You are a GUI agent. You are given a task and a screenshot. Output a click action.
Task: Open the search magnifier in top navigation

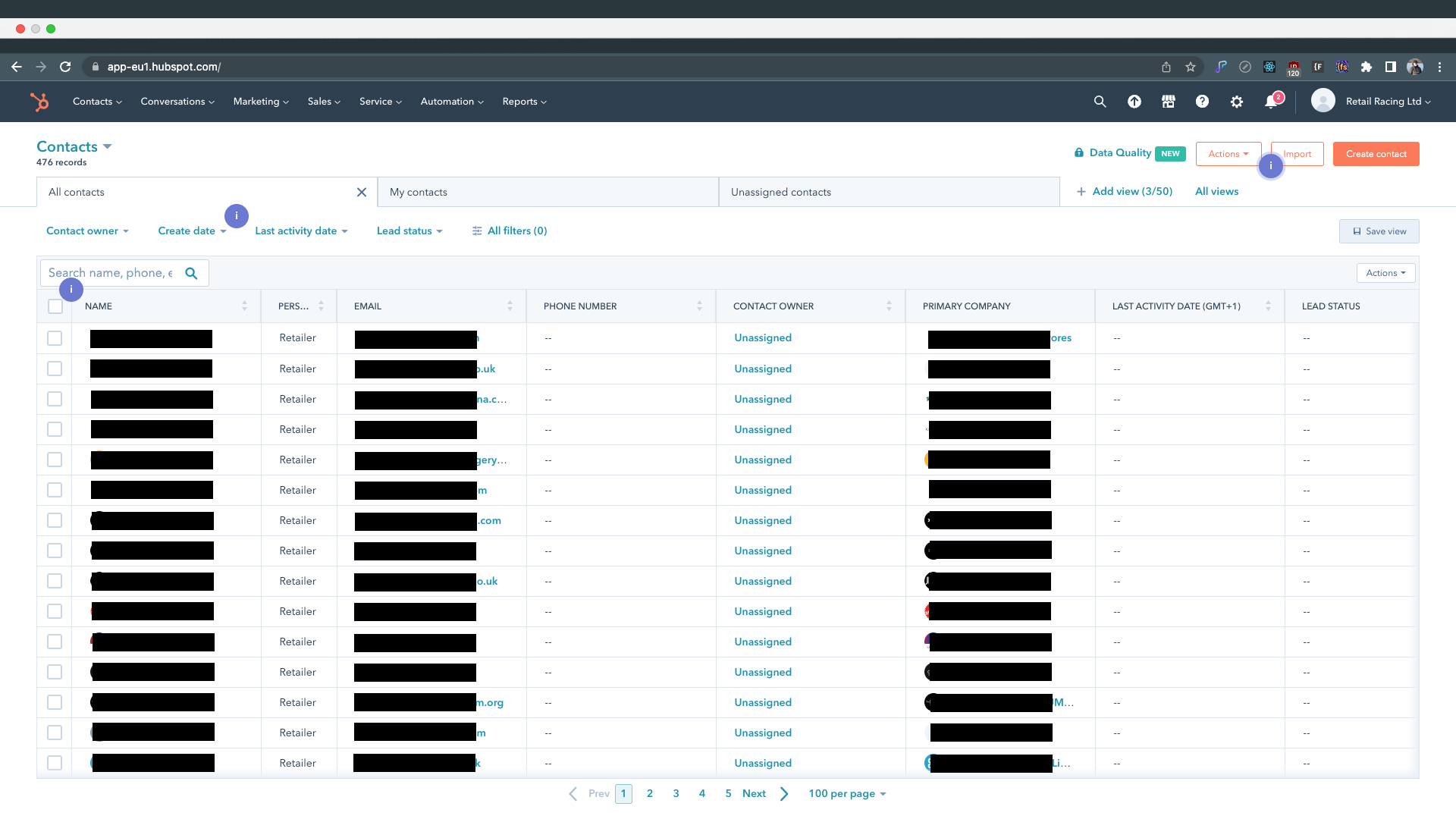pyautogui.click(x=1100, y=102)
